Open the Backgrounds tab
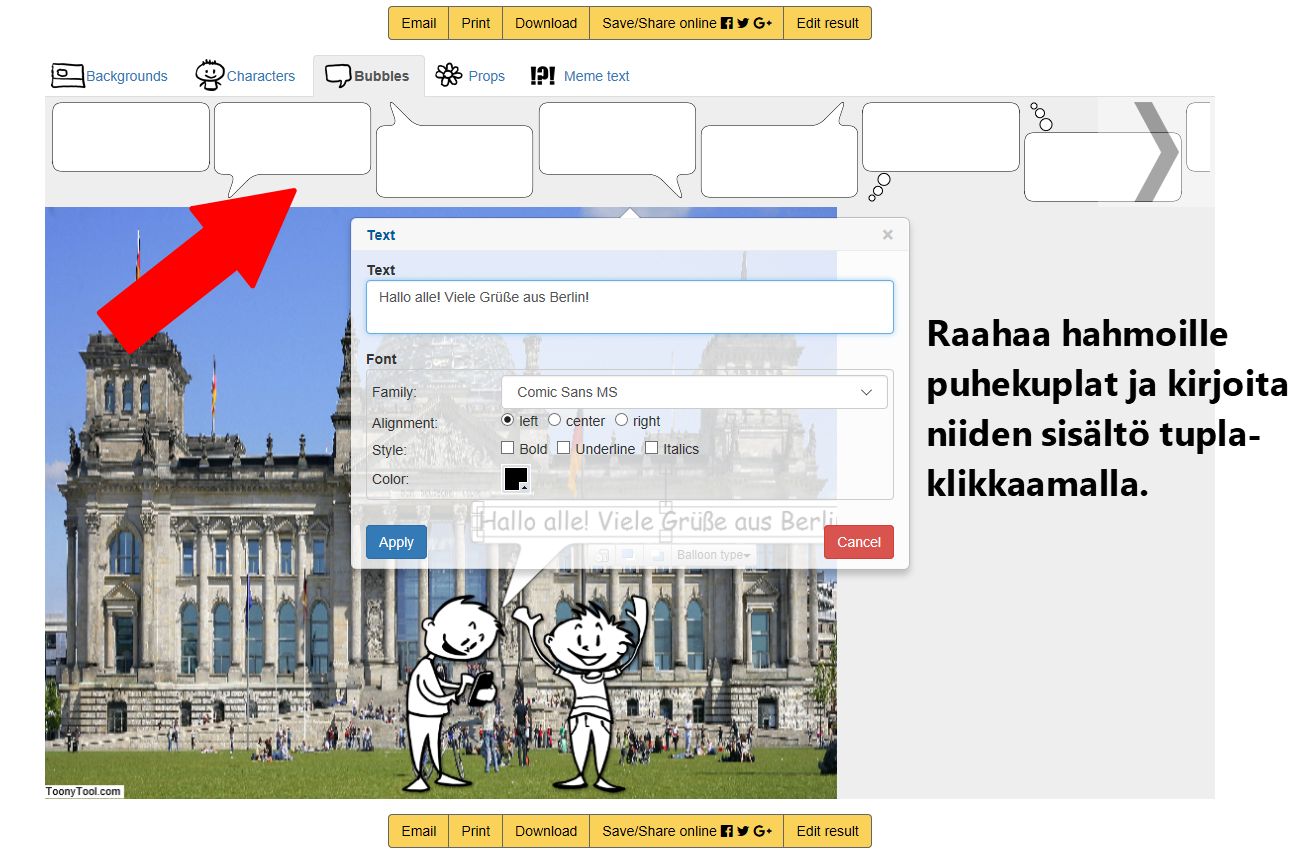The image size is (1298, 861). (110, 76)
